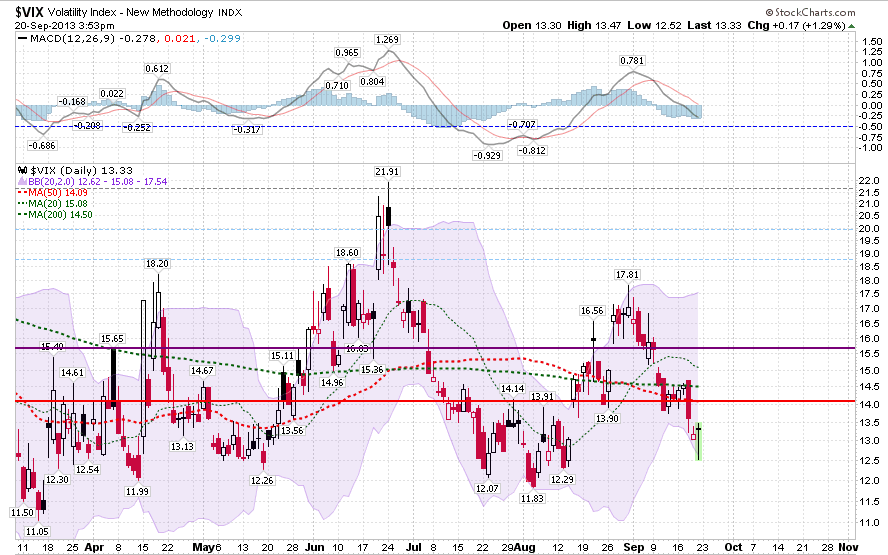Click the 18.60 price label
This screenshot has width=888, height=555.
(x=347, y=253)
